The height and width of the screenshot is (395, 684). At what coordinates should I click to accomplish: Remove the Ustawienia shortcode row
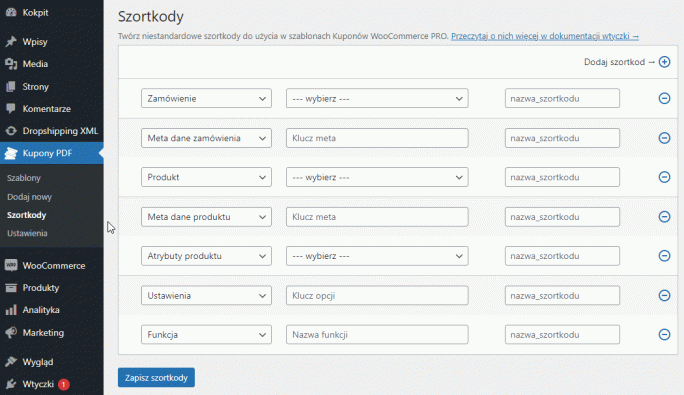point(664,295)
